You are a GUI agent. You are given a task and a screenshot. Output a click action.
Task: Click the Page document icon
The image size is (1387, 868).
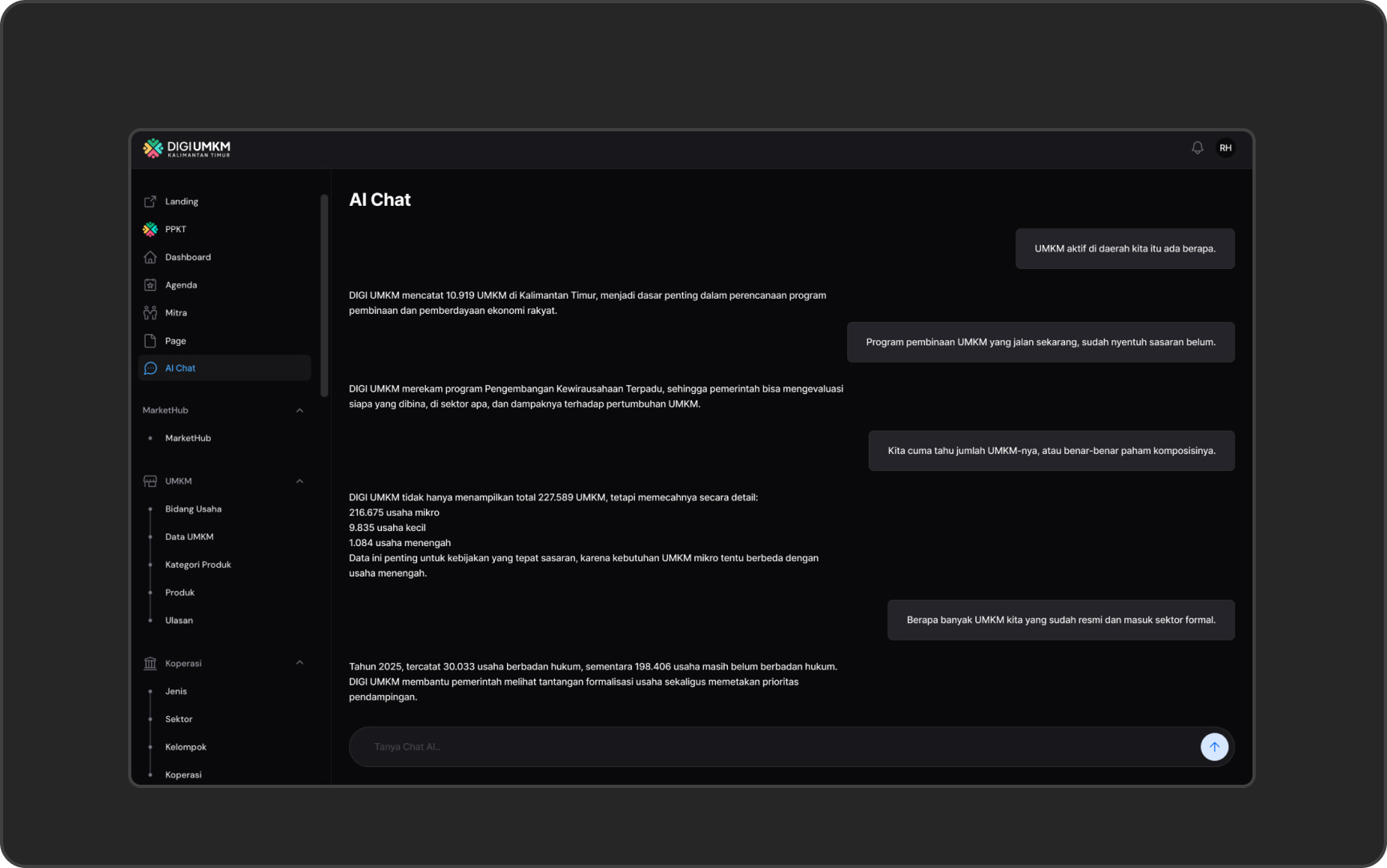[151, 340]
